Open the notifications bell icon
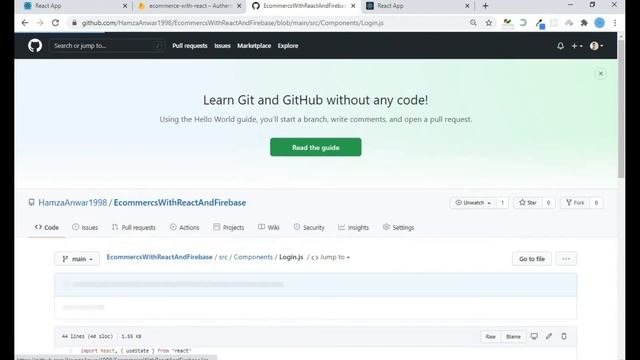 tap(560, 46)
